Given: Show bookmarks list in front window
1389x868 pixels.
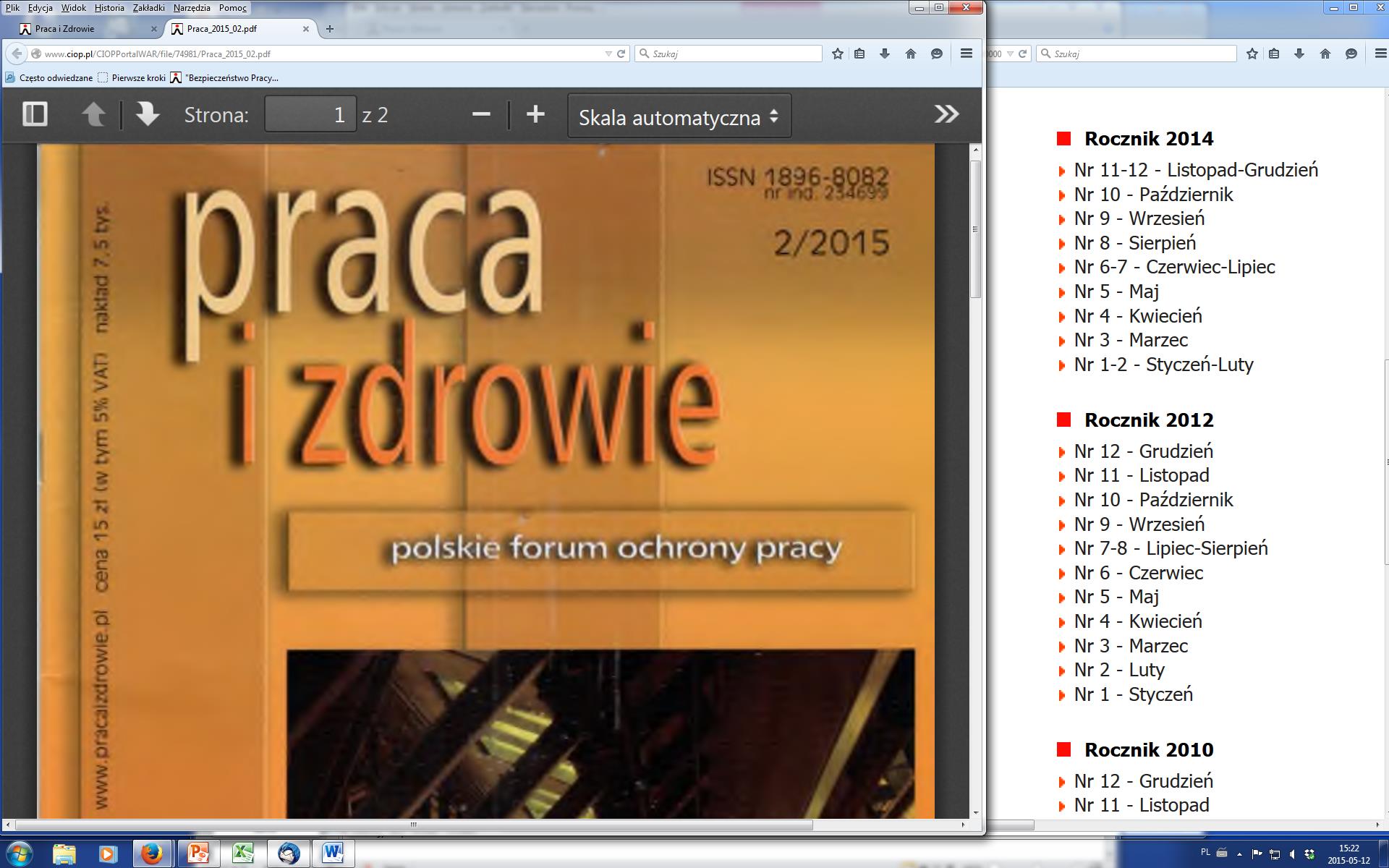Looking at the screenshot, I should pyautogui.click(x=859, y=54).
